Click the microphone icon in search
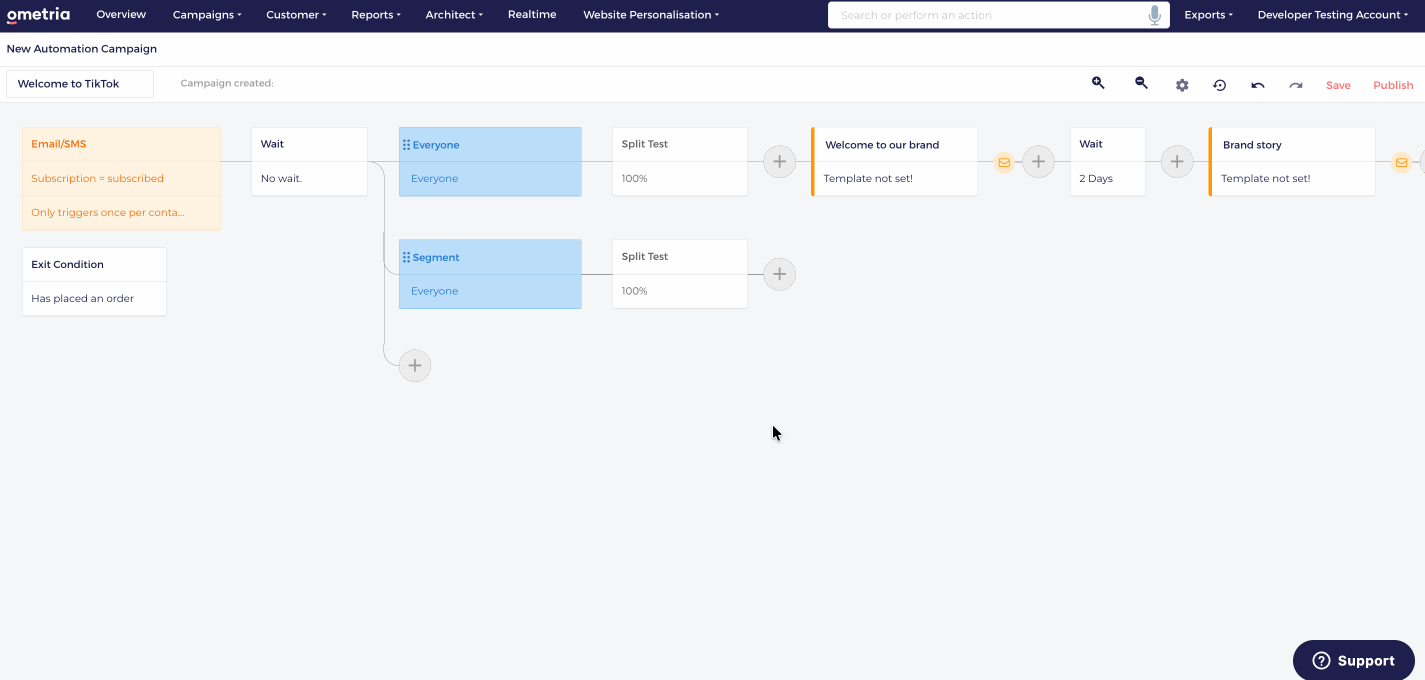This screenshot has height=680, width=1425. coord(1155,15)
